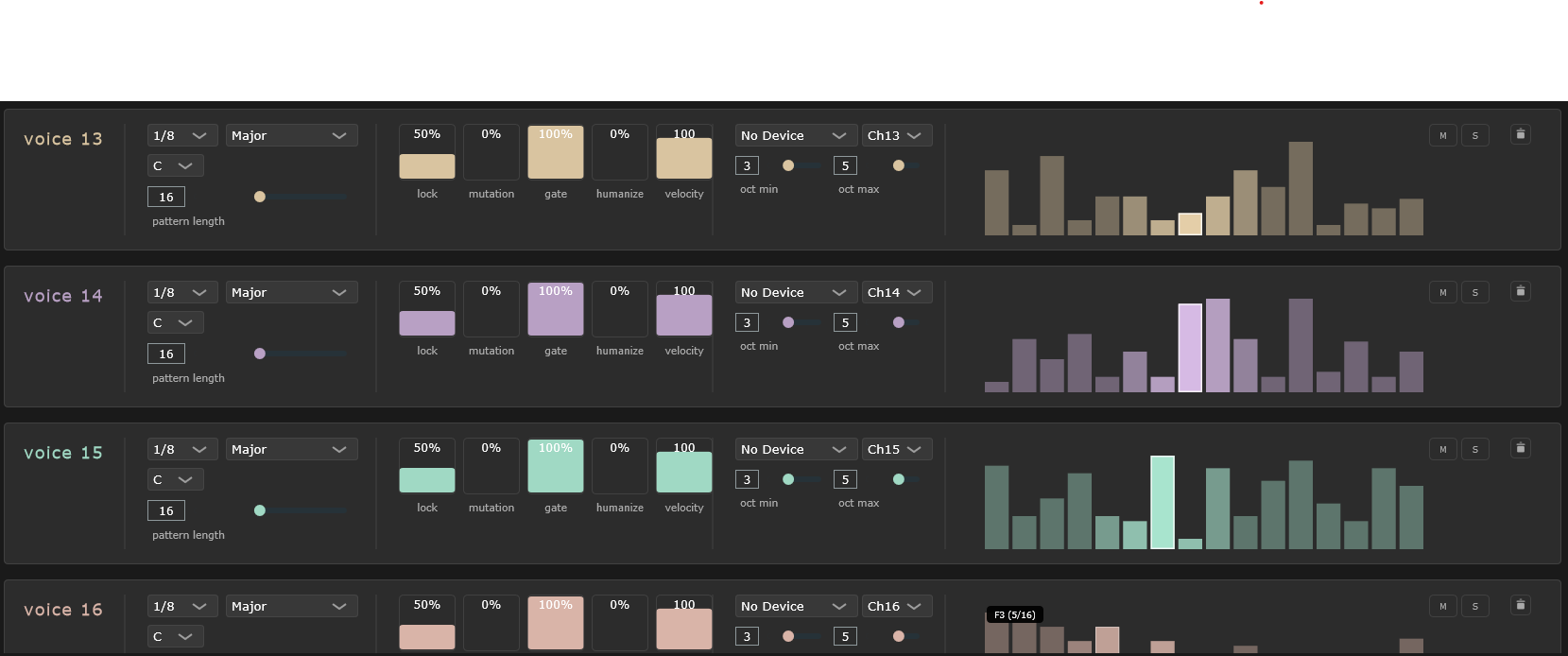Delete voice 15 with trash icon
1568x656 pixels.
(x=1520, y=448)
